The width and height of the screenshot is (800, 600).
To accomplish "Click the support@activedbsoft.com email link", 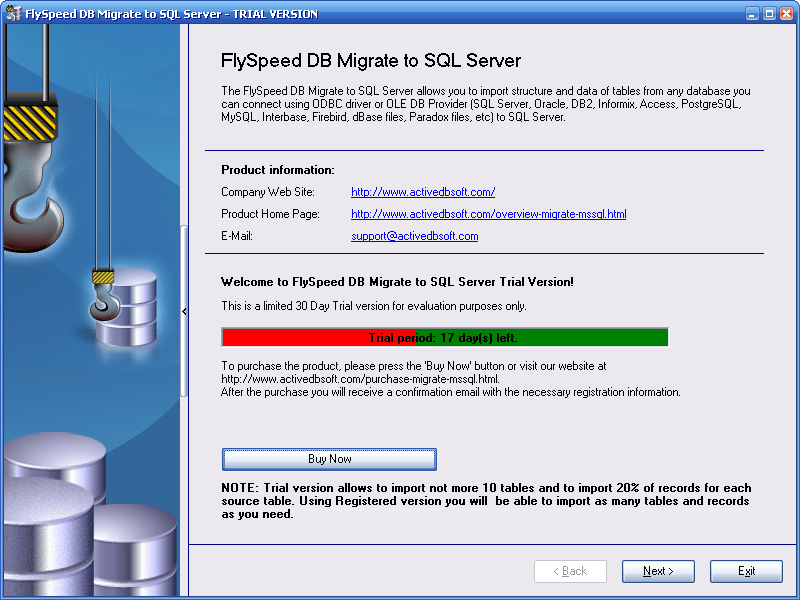I will [414, 236].
